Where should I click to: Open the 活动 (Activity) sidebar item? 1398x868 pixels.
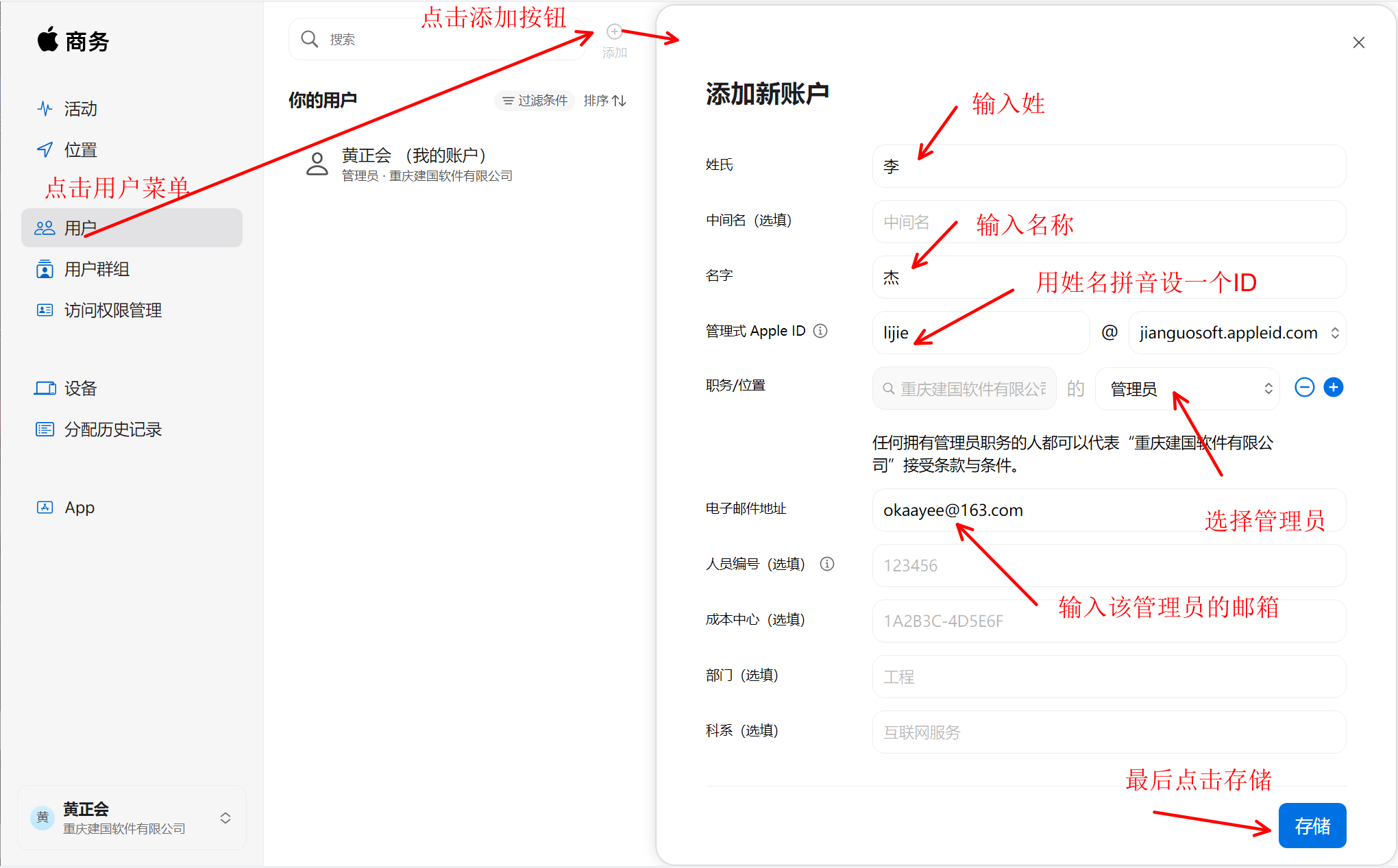tap(132, 109)
